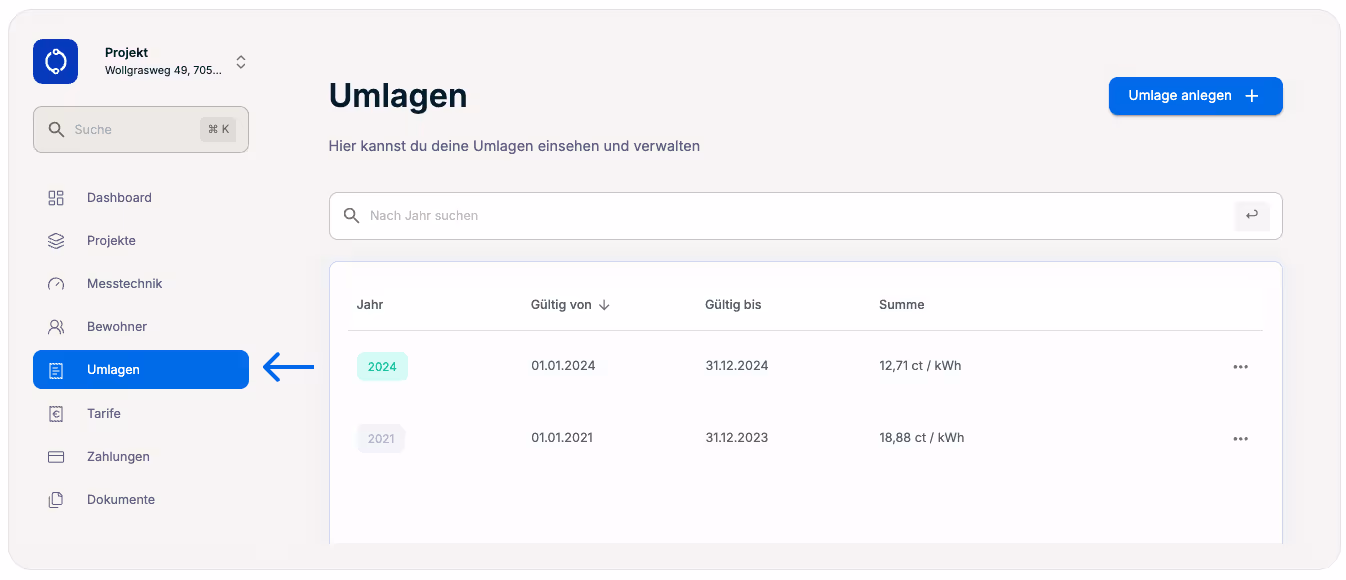Image resolution: width=1346 pixels, height=580 pixels.
Task: Focus the sidebar Suche search field
Action: (141, 130)
